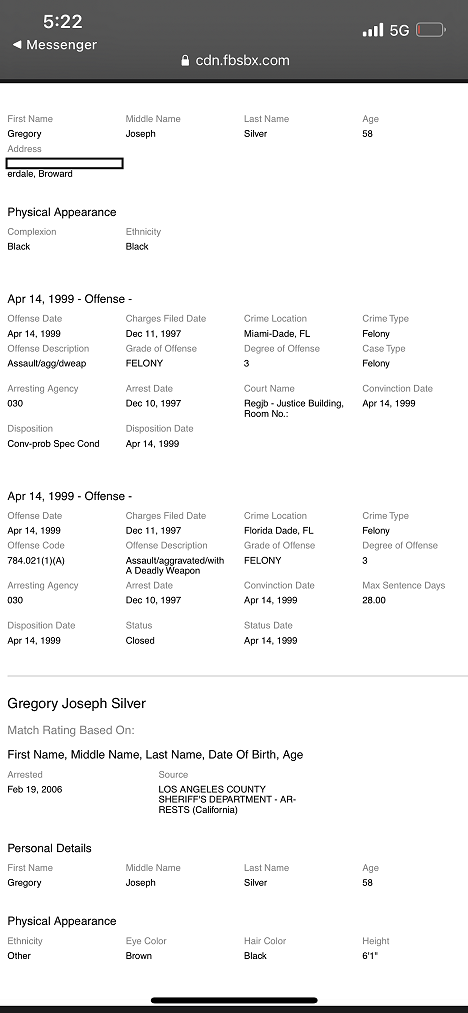Image resolution: width=468 pixels, height=1013 pixels.
Task: Tap the offense code 784.021(1)(A)
Action: (x=36, y=561)
